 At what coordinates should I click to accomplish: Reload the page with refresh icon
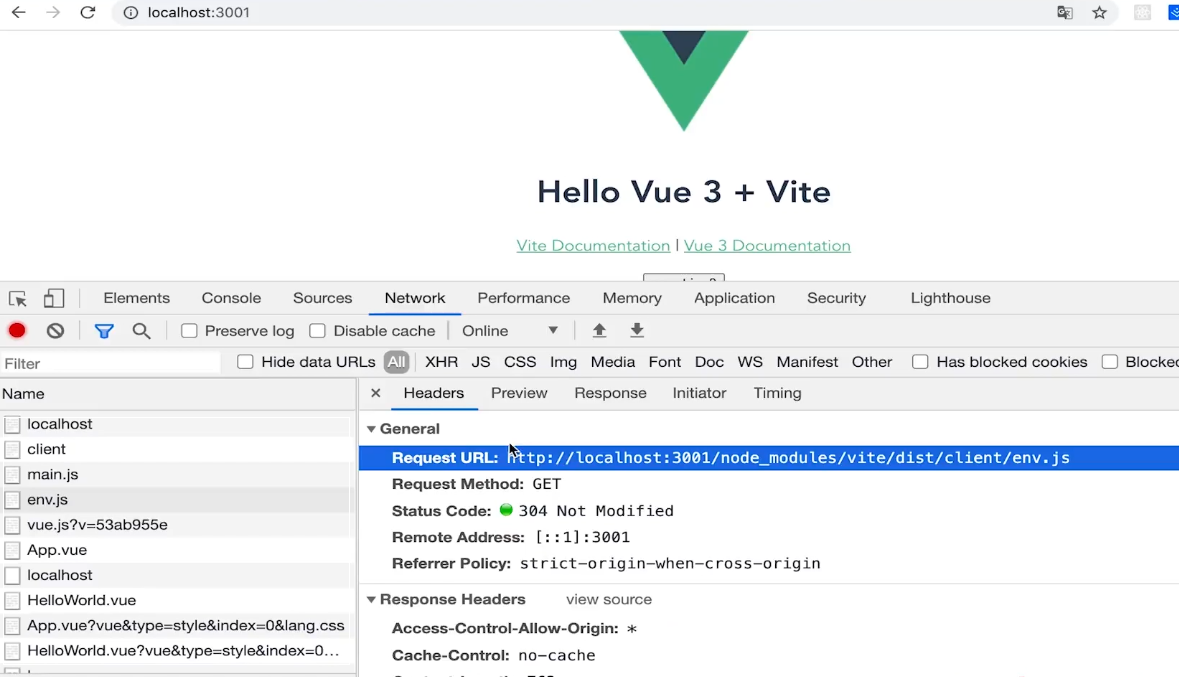click(x=87, y=12)
